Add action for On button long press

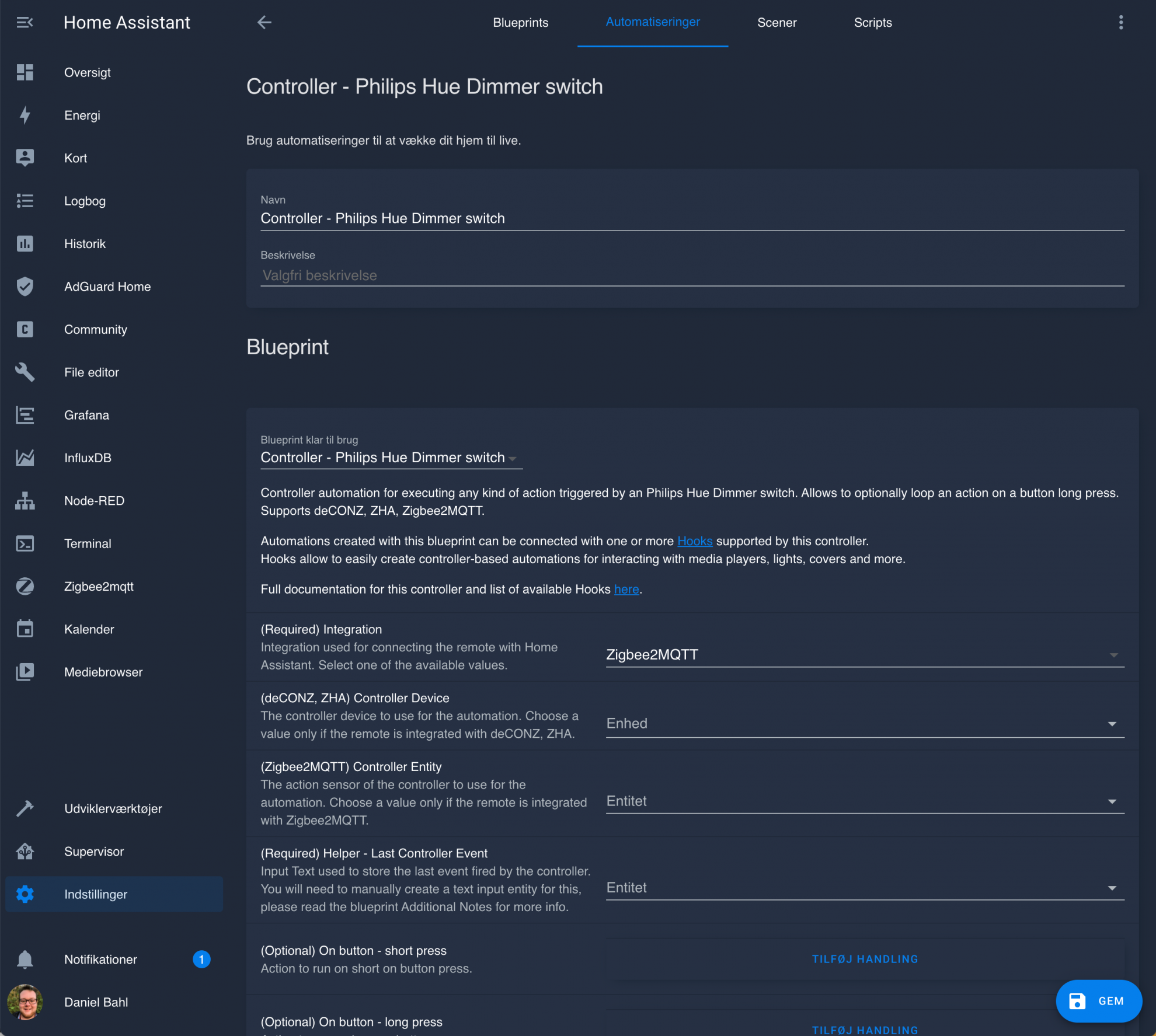tap(865, 1030)
